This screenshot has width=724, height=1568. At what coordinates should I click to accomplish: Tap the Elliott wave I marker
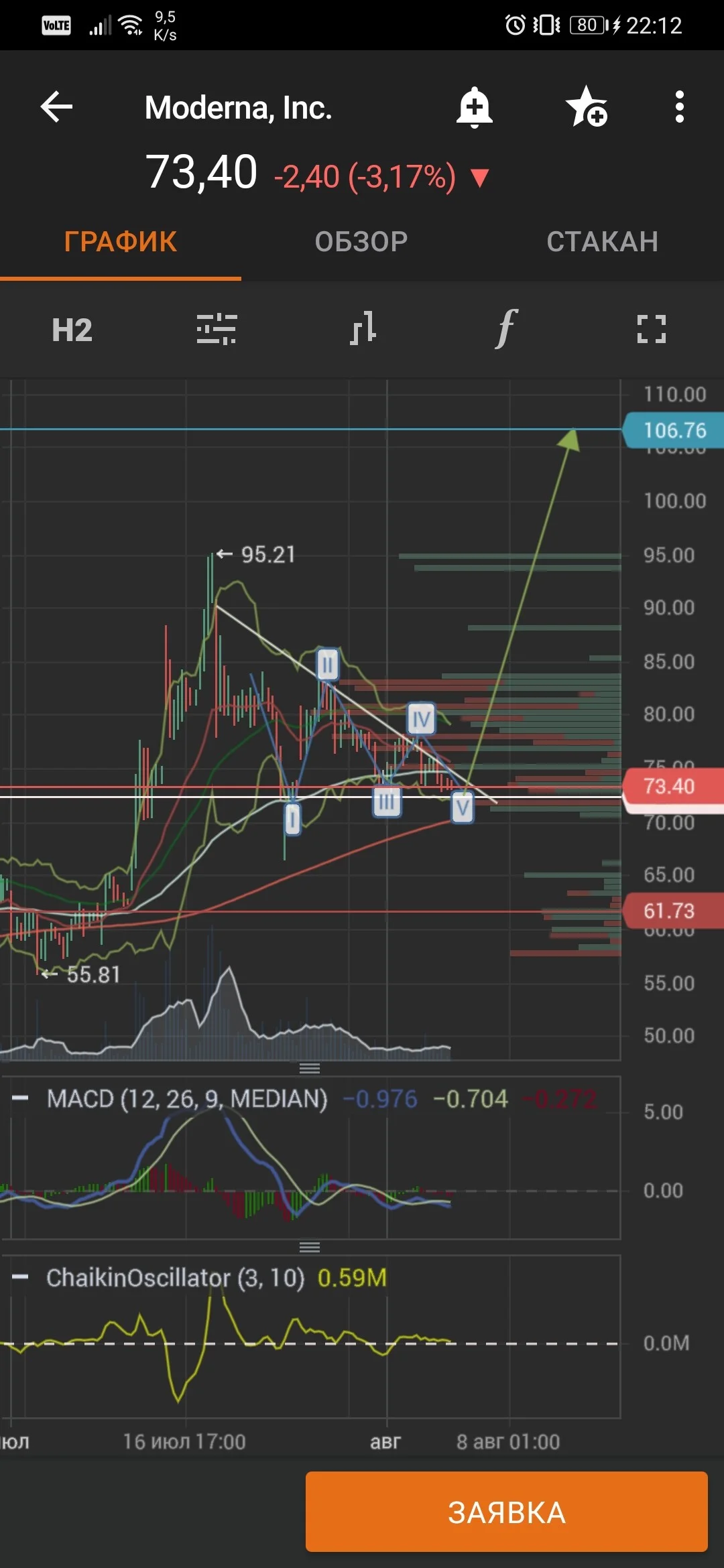292,819
